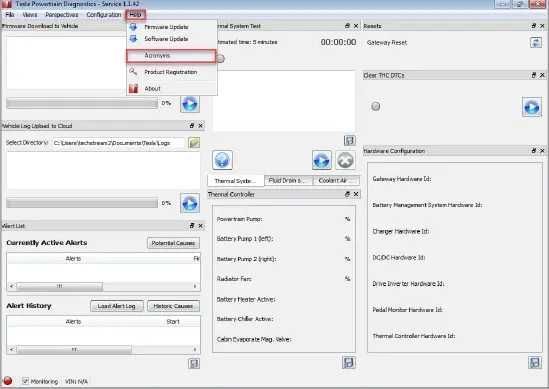The width and height of the screenshot is (549, 389).
Task: Click the firmware download progress bar
Action: tap(82, 104)
